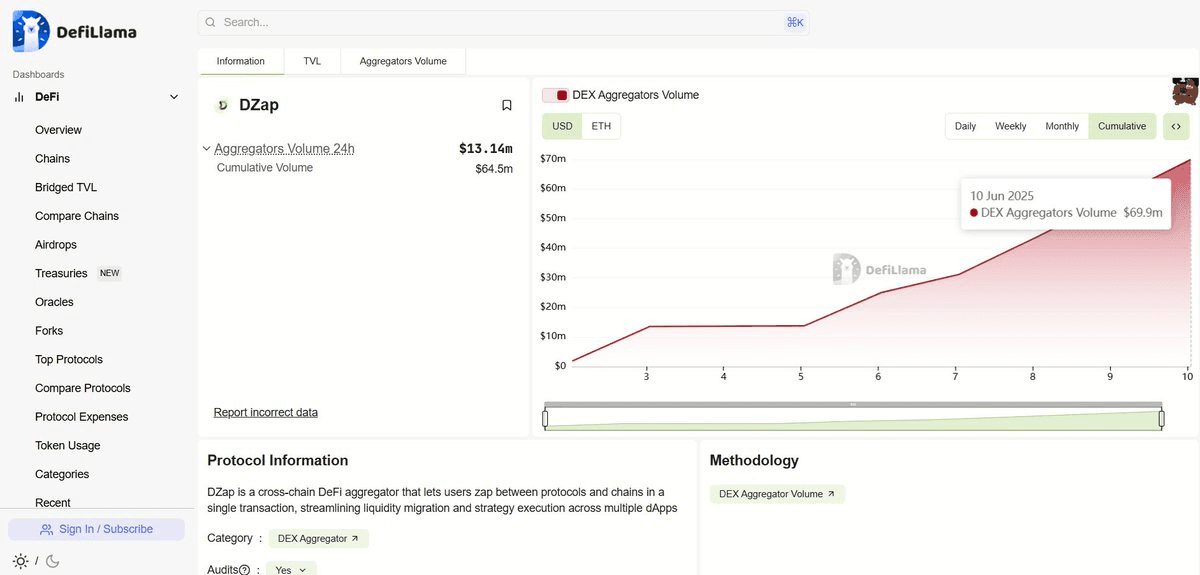
Task: Set chart interval to Monthly
Action: [1062, 126]
